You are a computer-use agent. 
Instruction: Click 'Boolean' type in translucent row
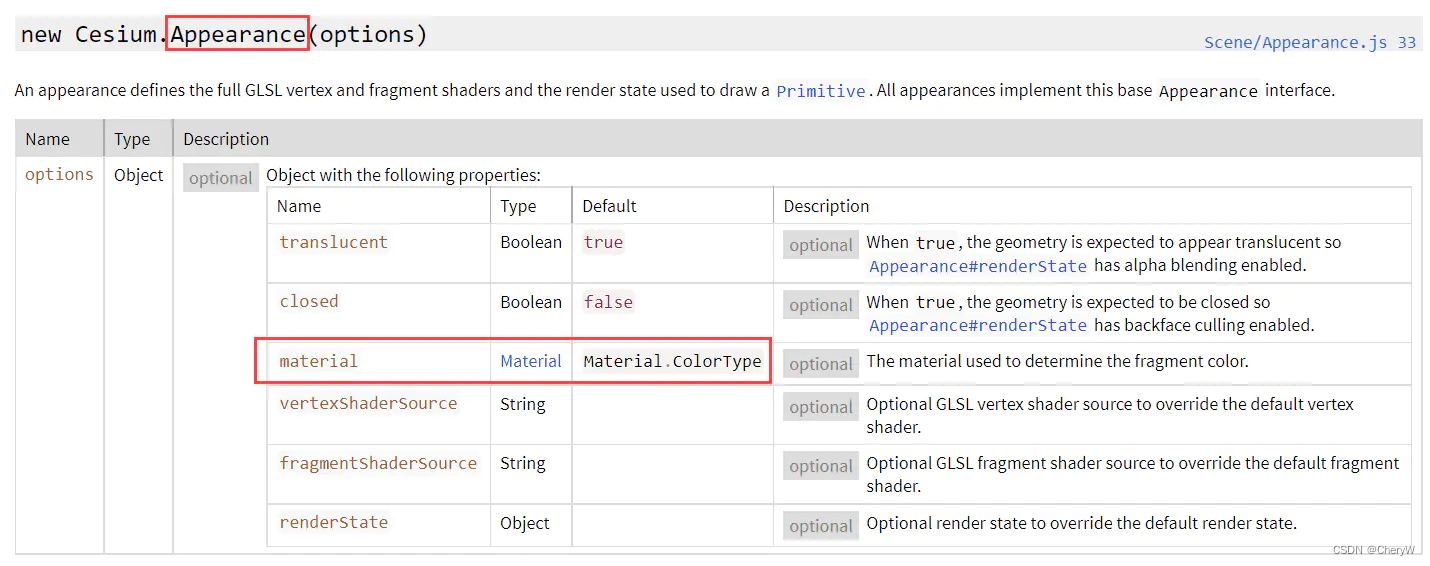(x=531, y=242)
